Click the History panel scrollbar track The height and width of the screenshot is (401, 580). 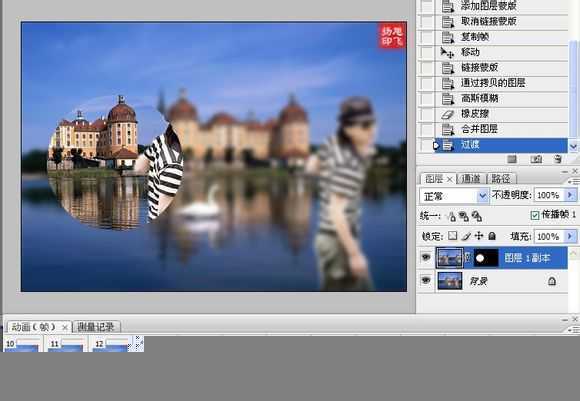[x=574, y=19]
